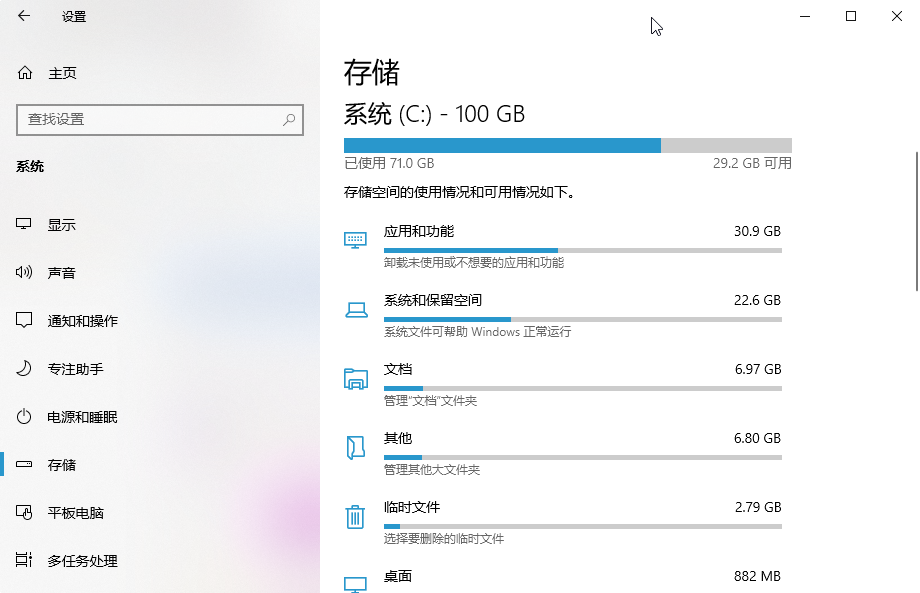This screenshot has width=920, height=593.
Task: Select the 电源和睡眠 power icon
Action: (23, 416)
